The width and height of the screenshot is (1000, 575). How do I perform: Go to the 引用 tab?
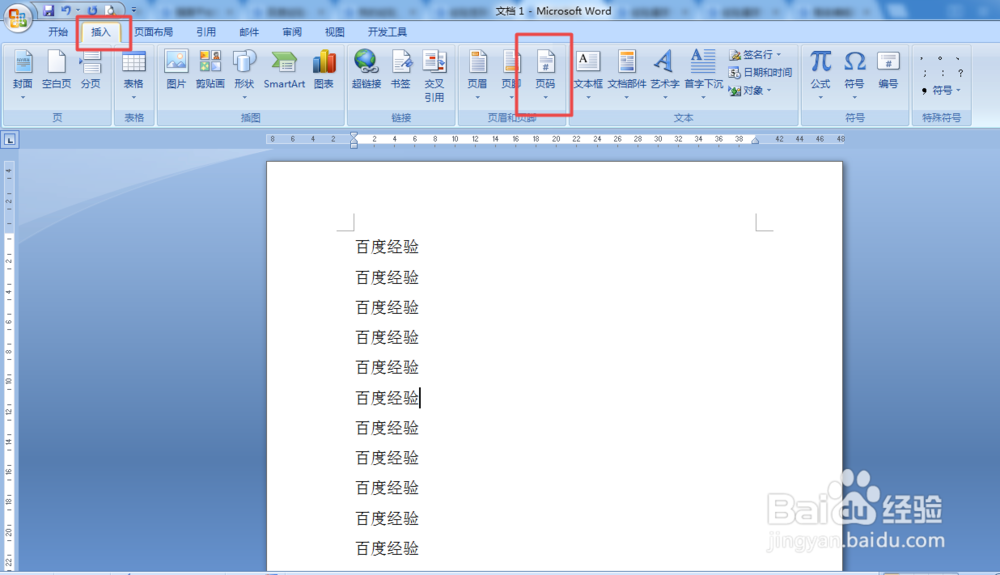[205, 32]
